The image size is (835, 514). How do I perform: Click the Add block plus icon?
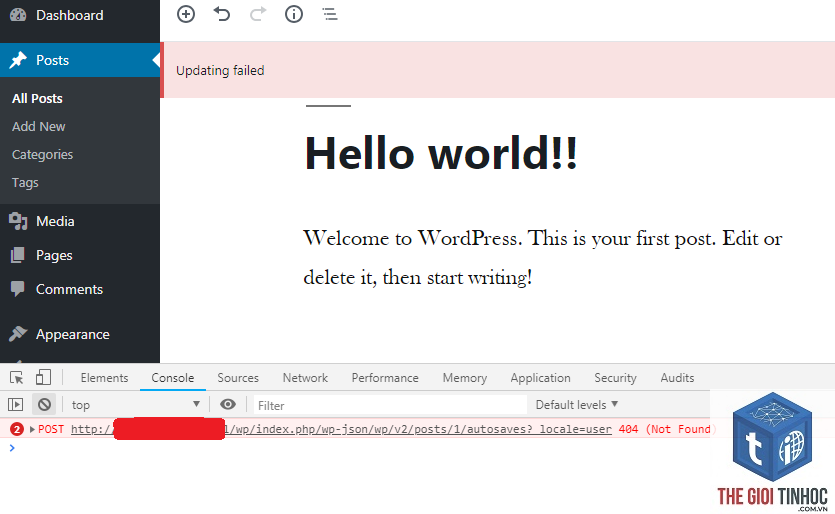(186, 14)
